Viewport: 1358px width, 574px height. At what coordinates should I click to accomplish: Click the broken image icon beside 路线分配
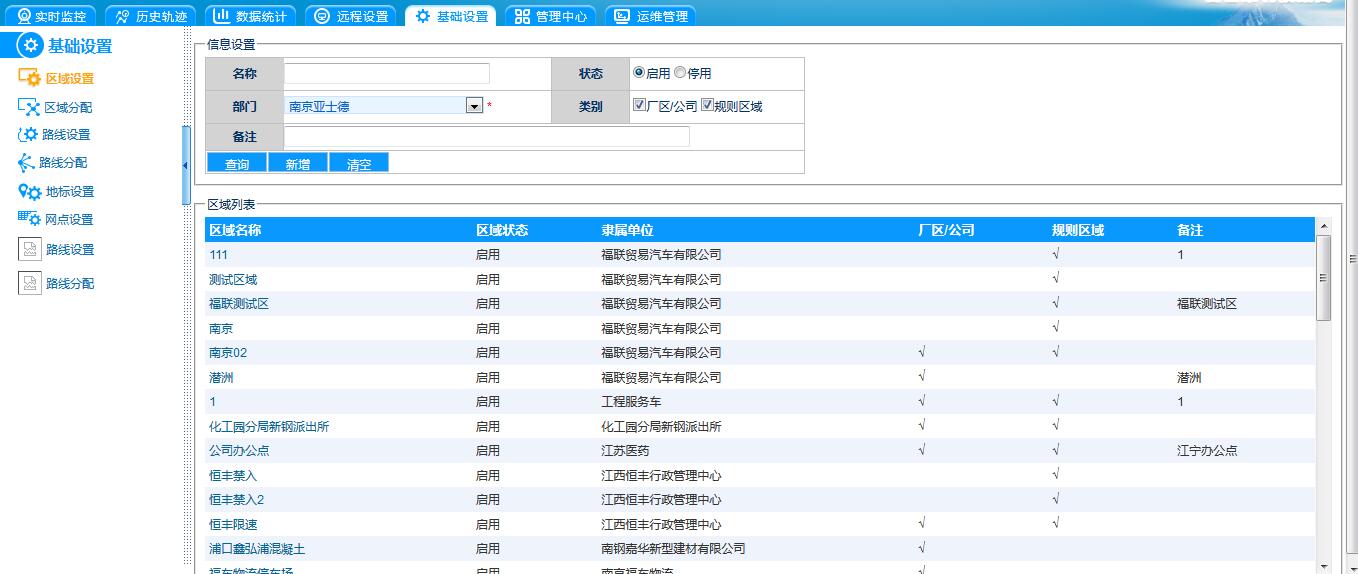coord(30,284)
